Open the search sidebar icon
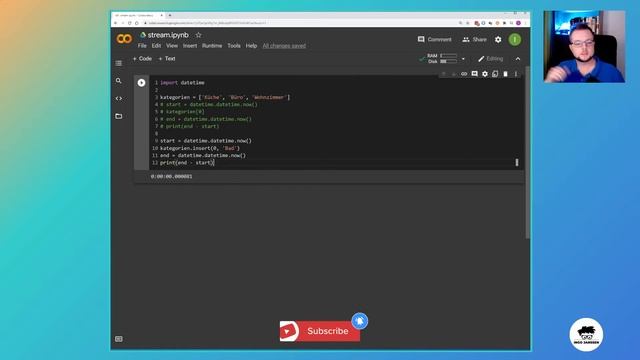Viewport: 640px width, 360px height. [119, 81]
